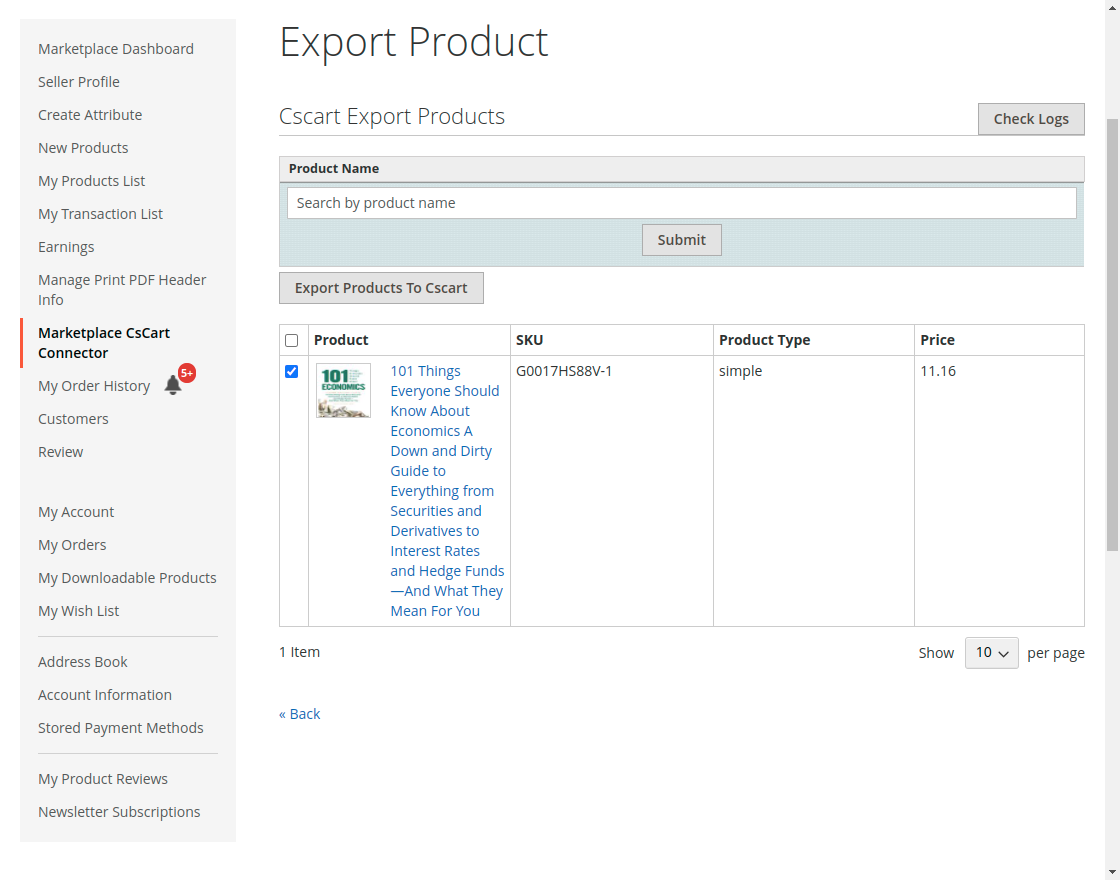Image resolution: width=1120 pixels, height=880 pixels.
Task: Toggle the select-all header checkbox
Action: (x=292, y=341)
